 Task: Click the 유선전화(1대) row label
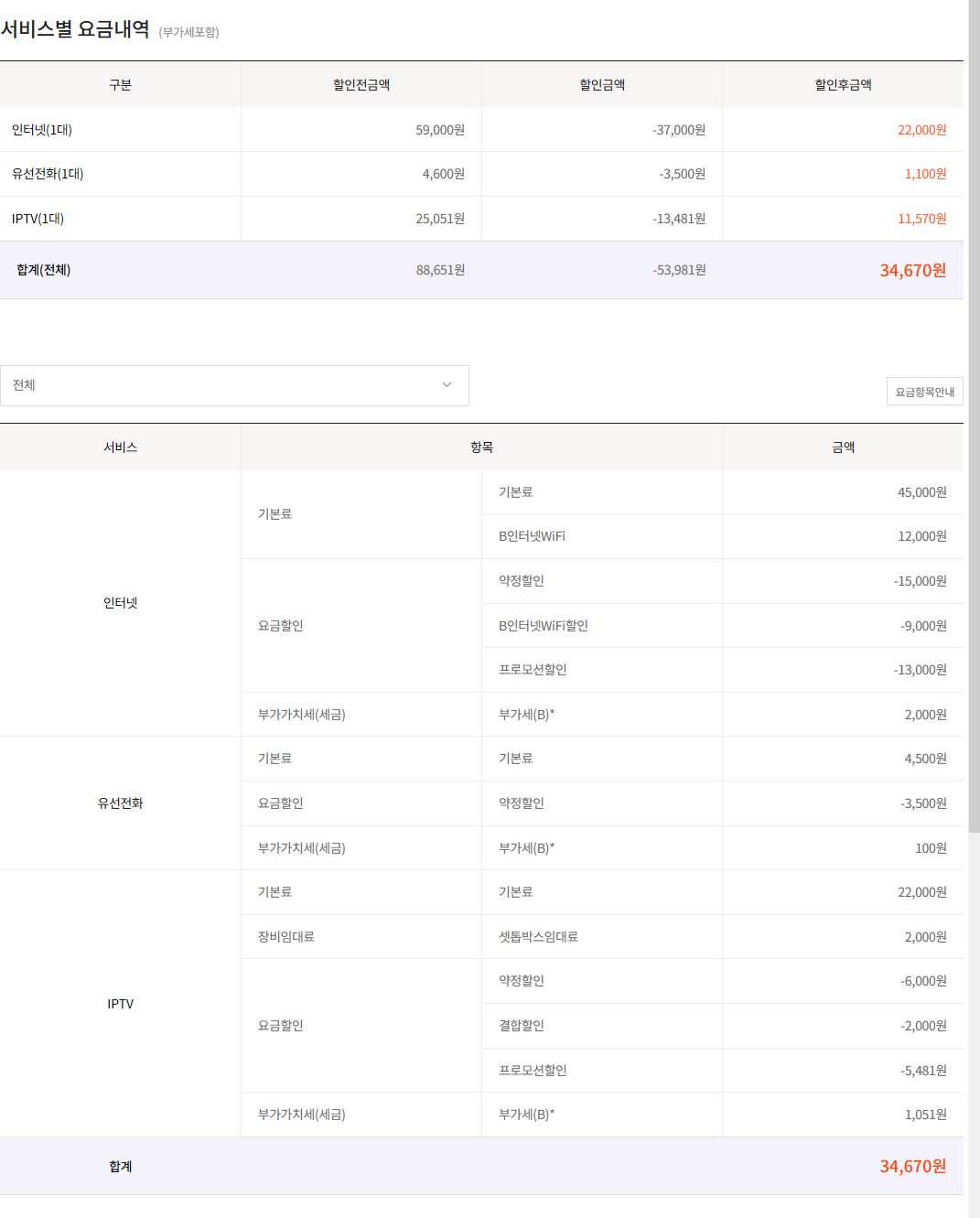pos(48,174)
